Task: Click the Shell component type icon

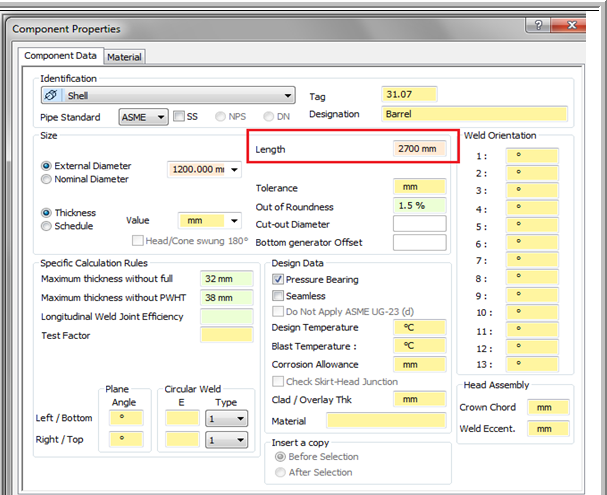Action: pos(54,96)
